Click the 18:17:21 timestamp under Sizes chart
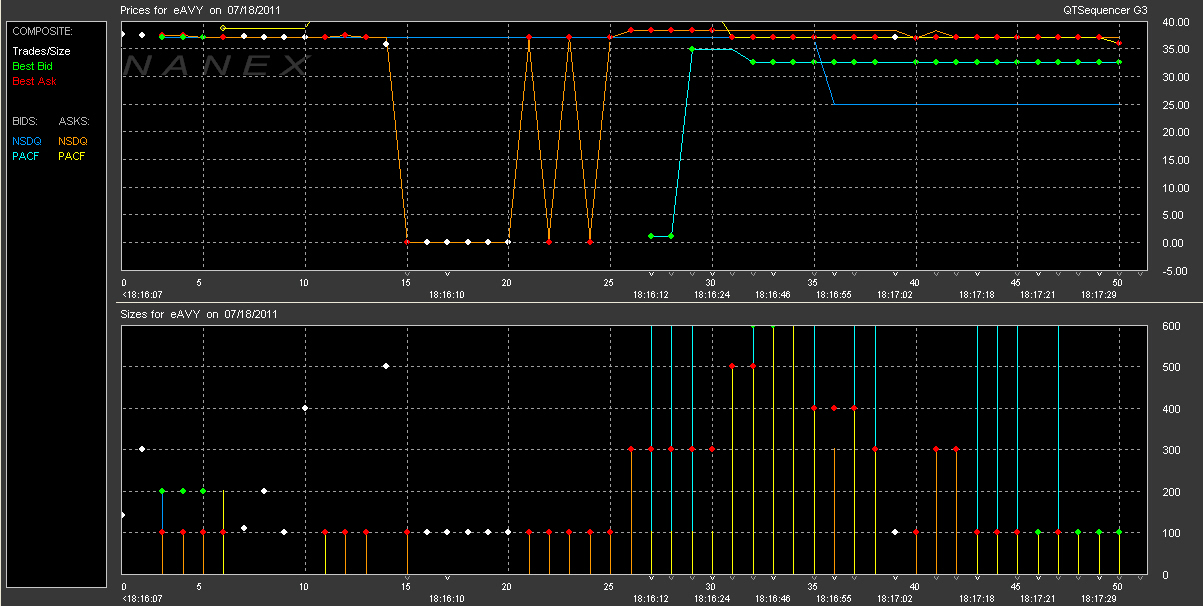 (x=1038, y=598)
